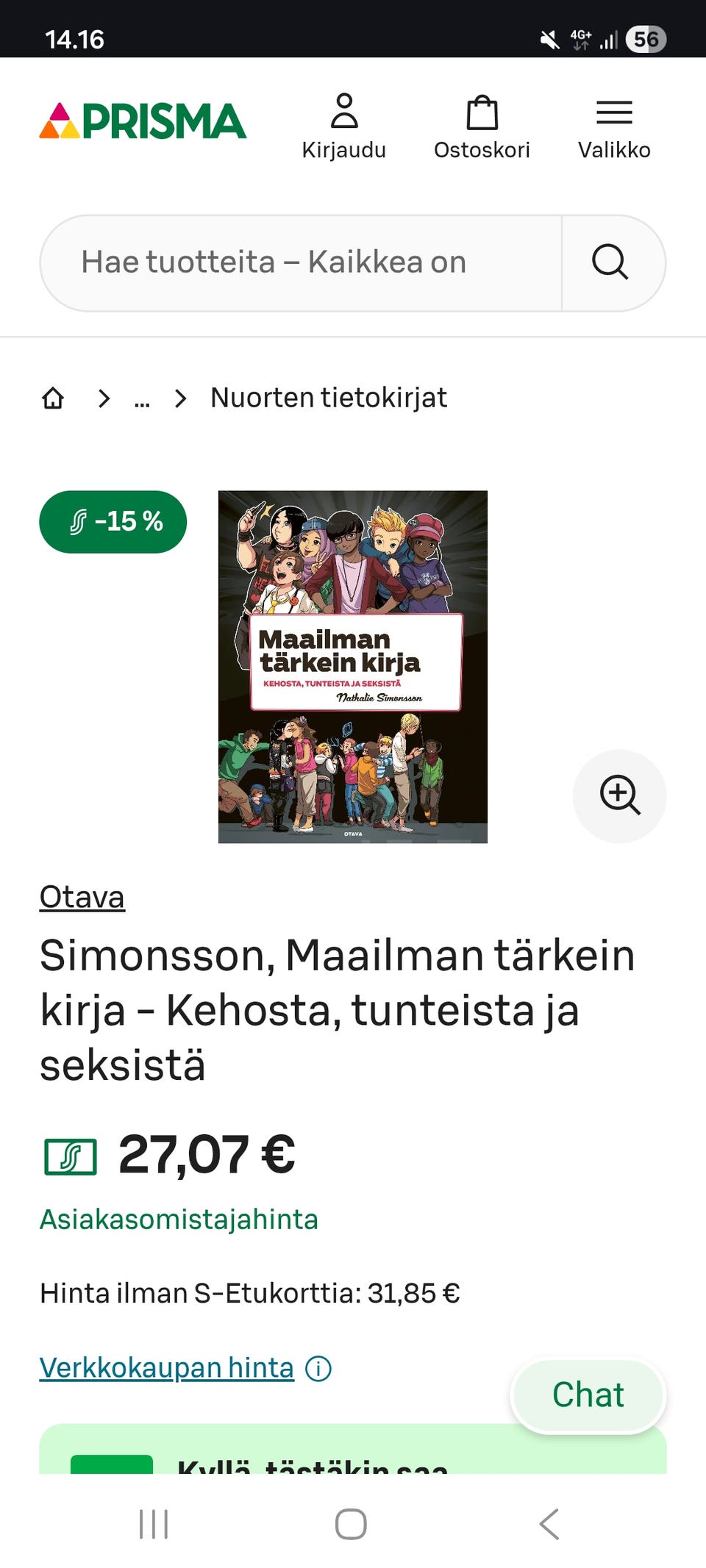View the book cover thumbnail
Screen dimensions: 706x1568
tap(353, 667)
